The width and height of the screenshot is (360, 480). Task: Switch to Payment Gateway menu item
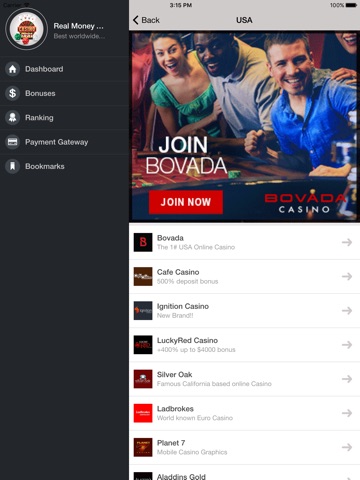tap(64, 142)
